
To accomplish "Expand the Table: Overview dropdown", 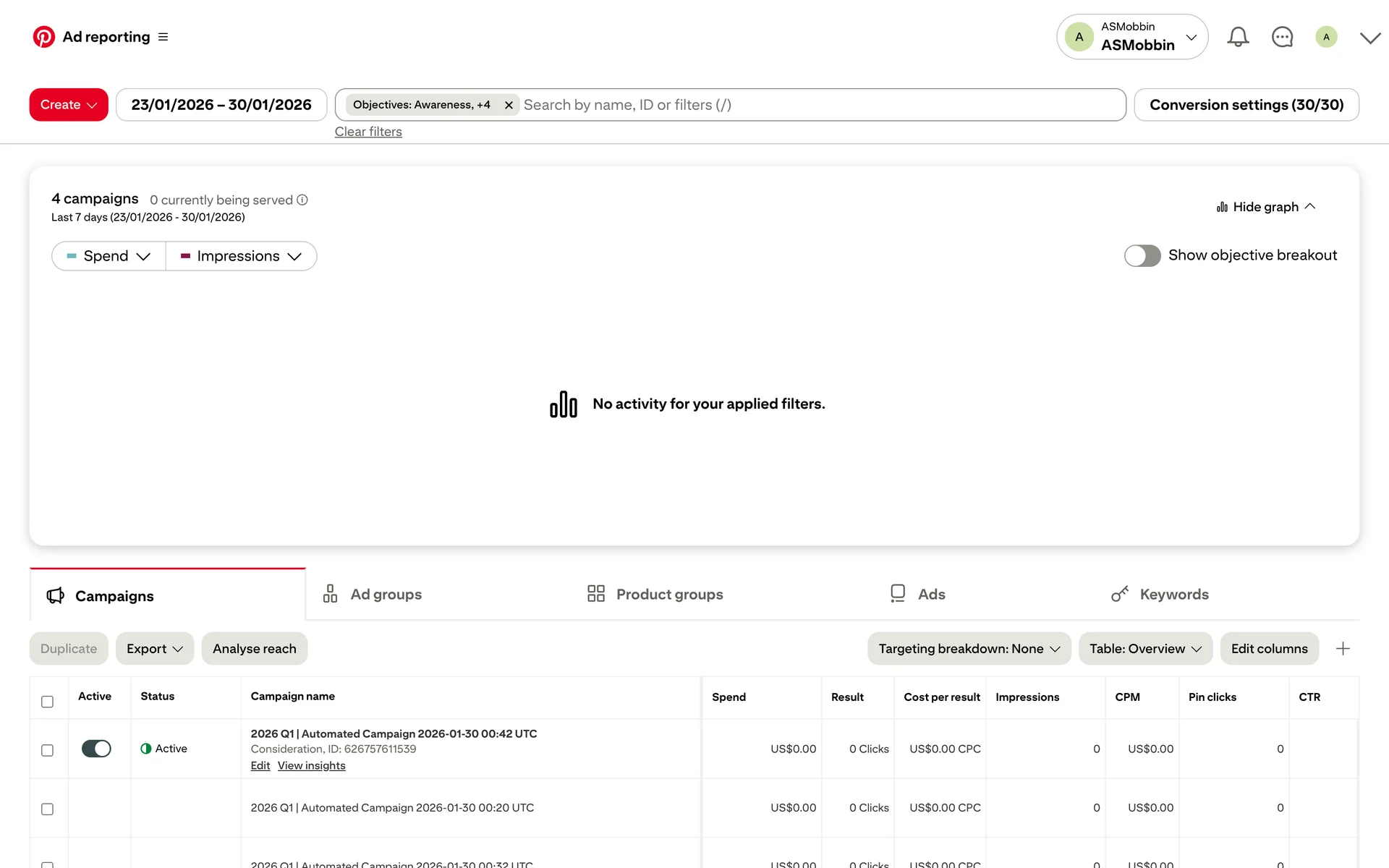I will click(1145, 649).
